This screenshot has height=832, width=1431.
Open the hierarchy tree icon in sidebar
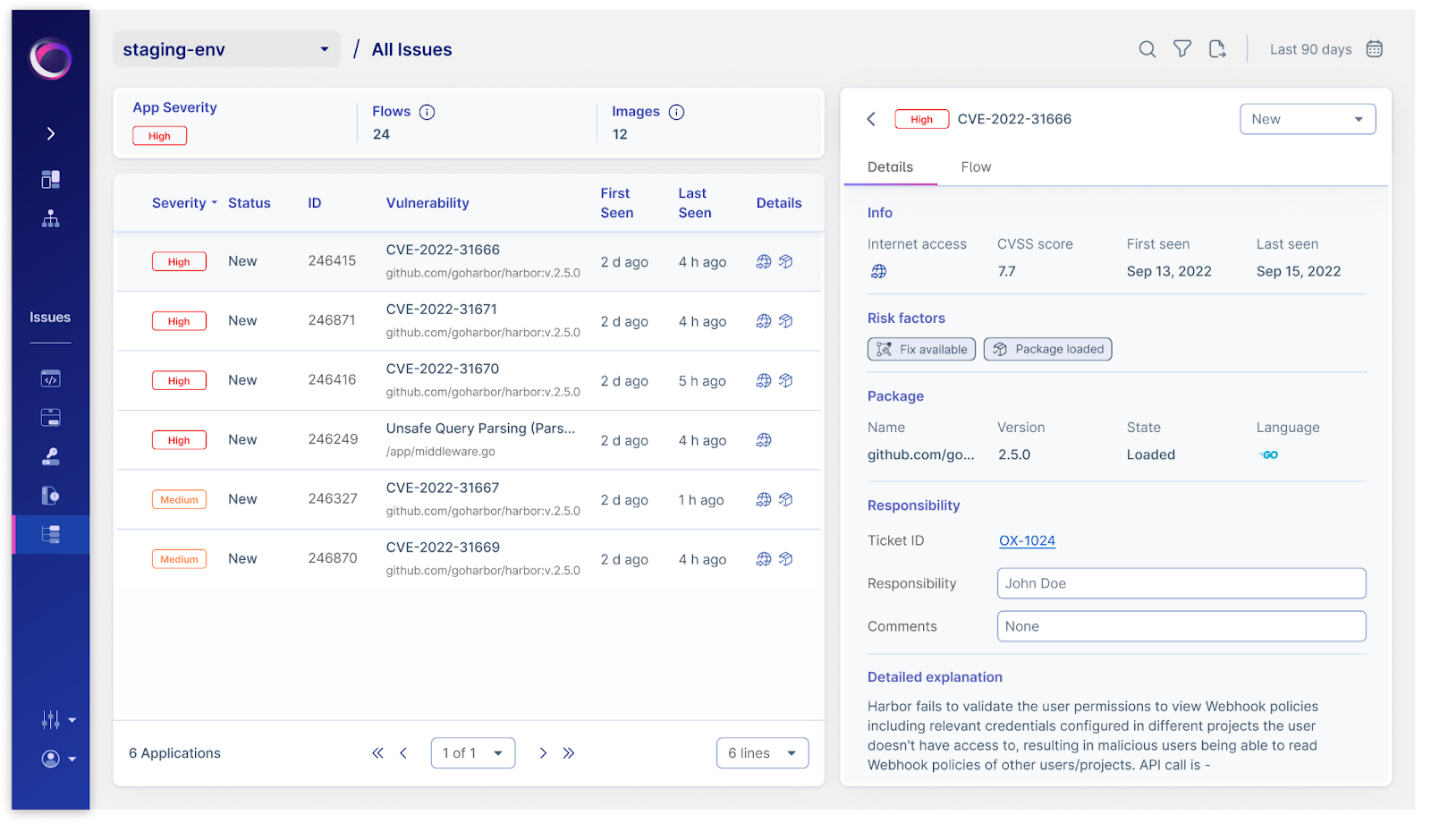tap(51, 218)
